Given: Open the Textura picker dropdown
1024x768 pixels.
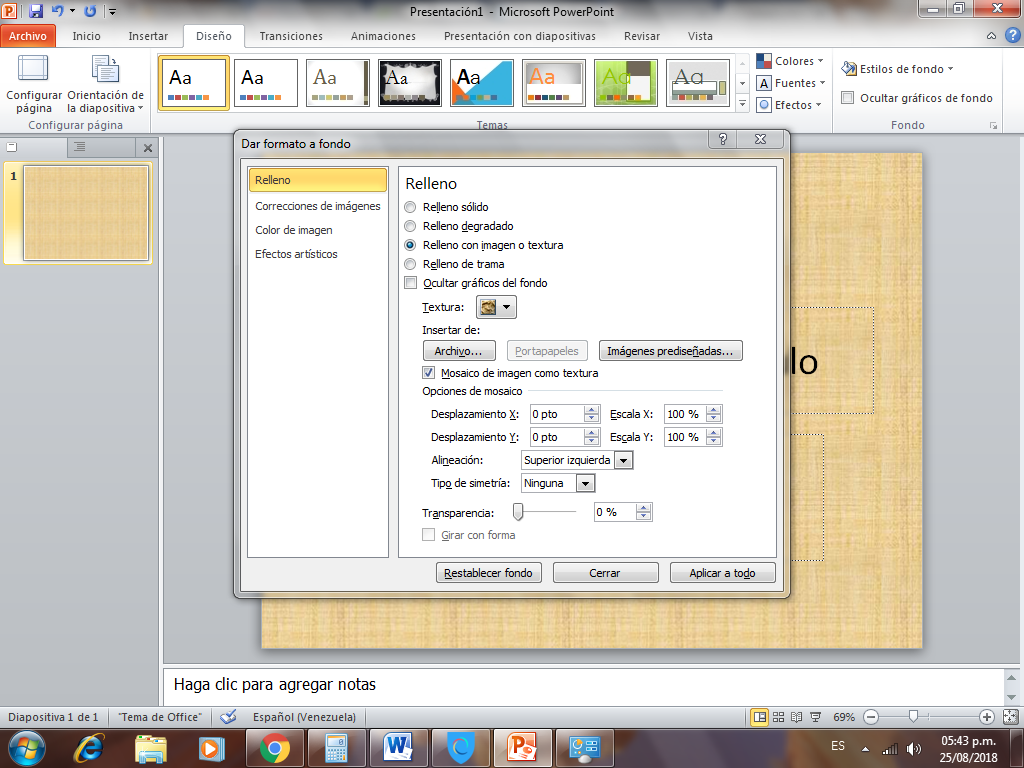Looking at the screenshot, I should point(496,307).
